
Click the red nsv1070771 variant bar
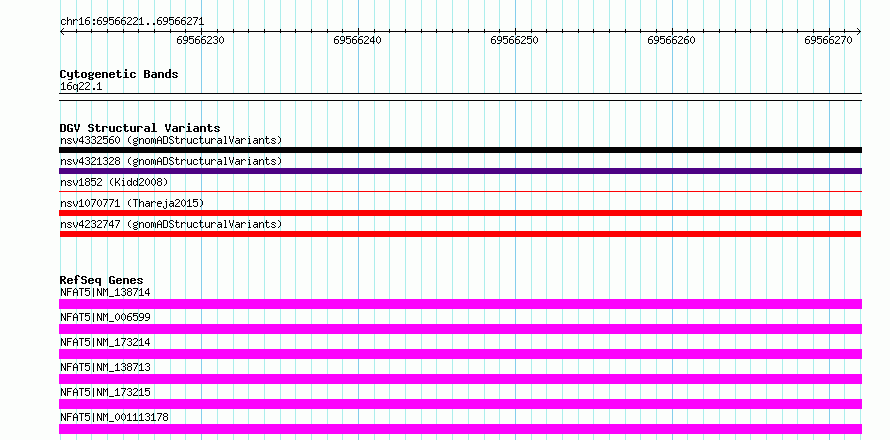point(460,213)
